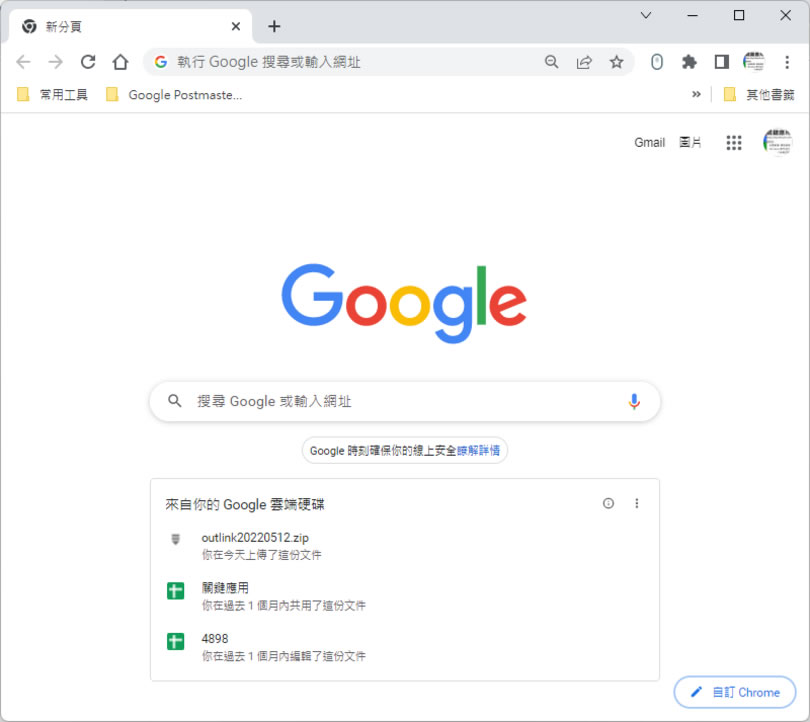Open the 常用工具 bookmarks folder
The image size is (810, 722).
[x=53, y=95]
